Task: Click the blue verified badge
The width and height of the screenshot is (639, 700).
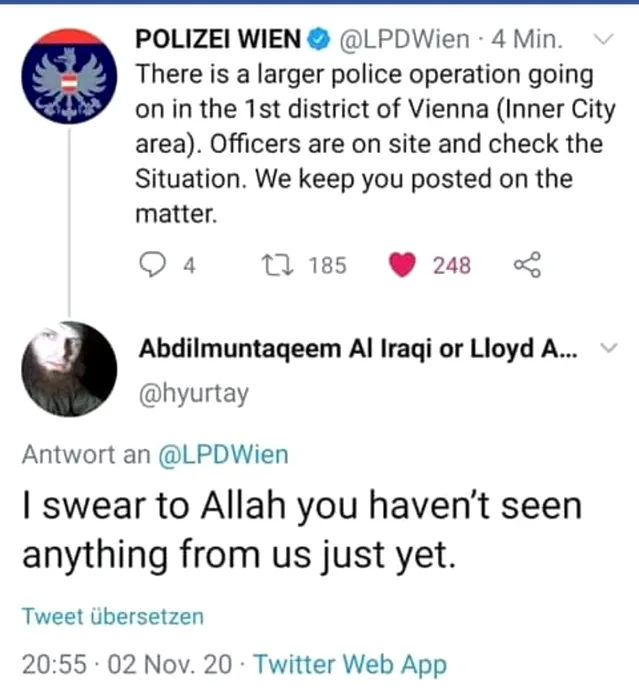Action: pyautogui.click(x=318, y=39)
